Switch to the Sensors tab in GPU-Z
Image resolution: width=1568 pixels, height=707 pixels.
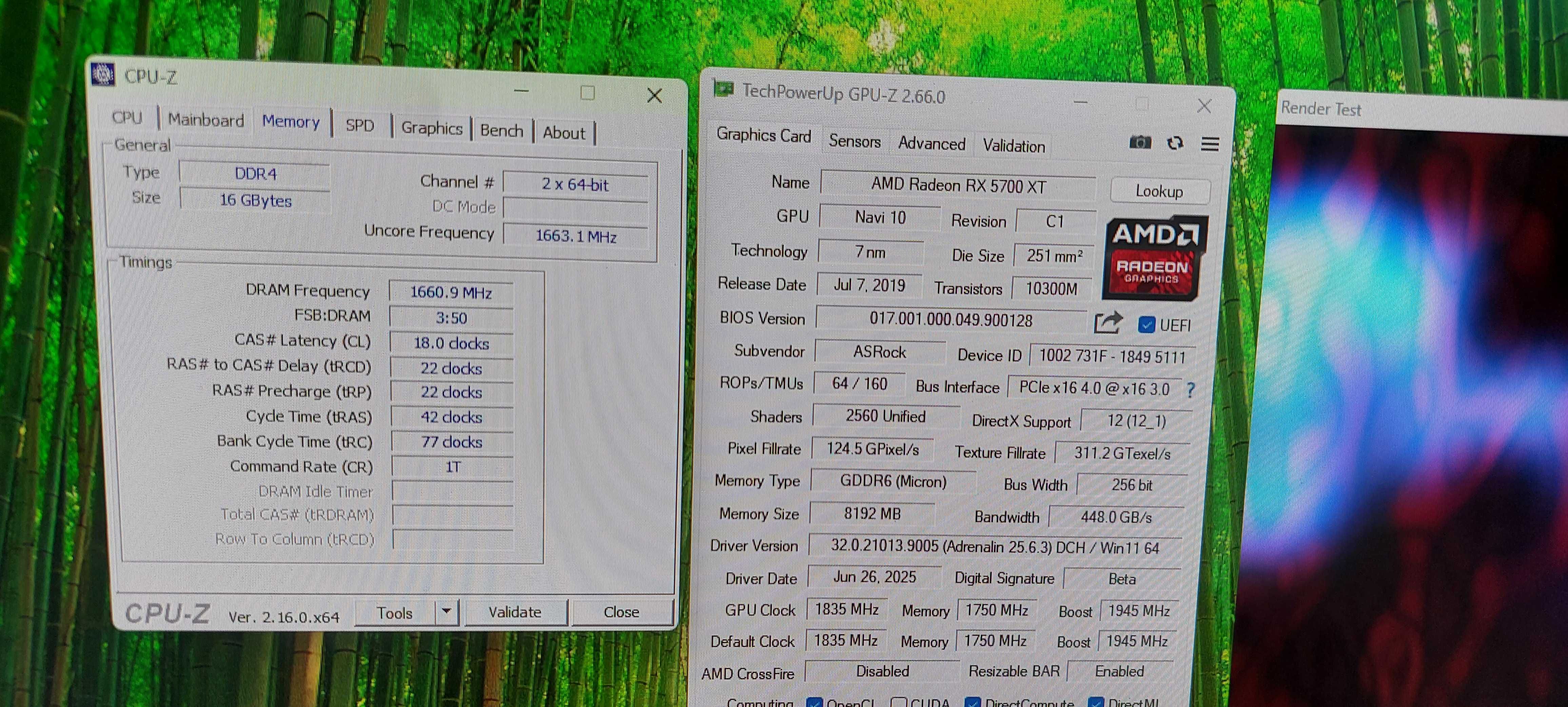click(854, 141)
